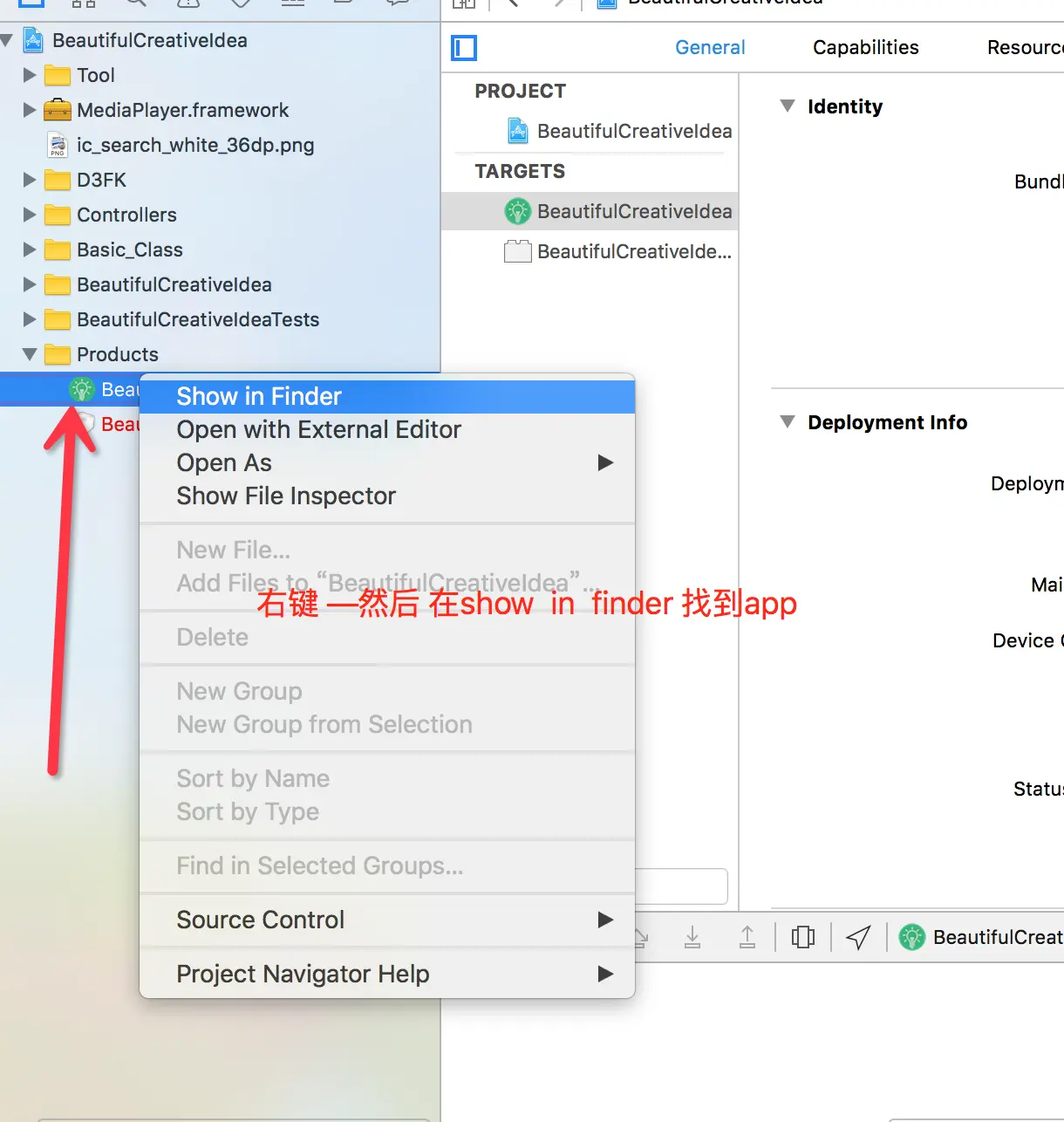Switch to the General tab
This screenshot has width=1064, height=1122.
pos(710,47)
